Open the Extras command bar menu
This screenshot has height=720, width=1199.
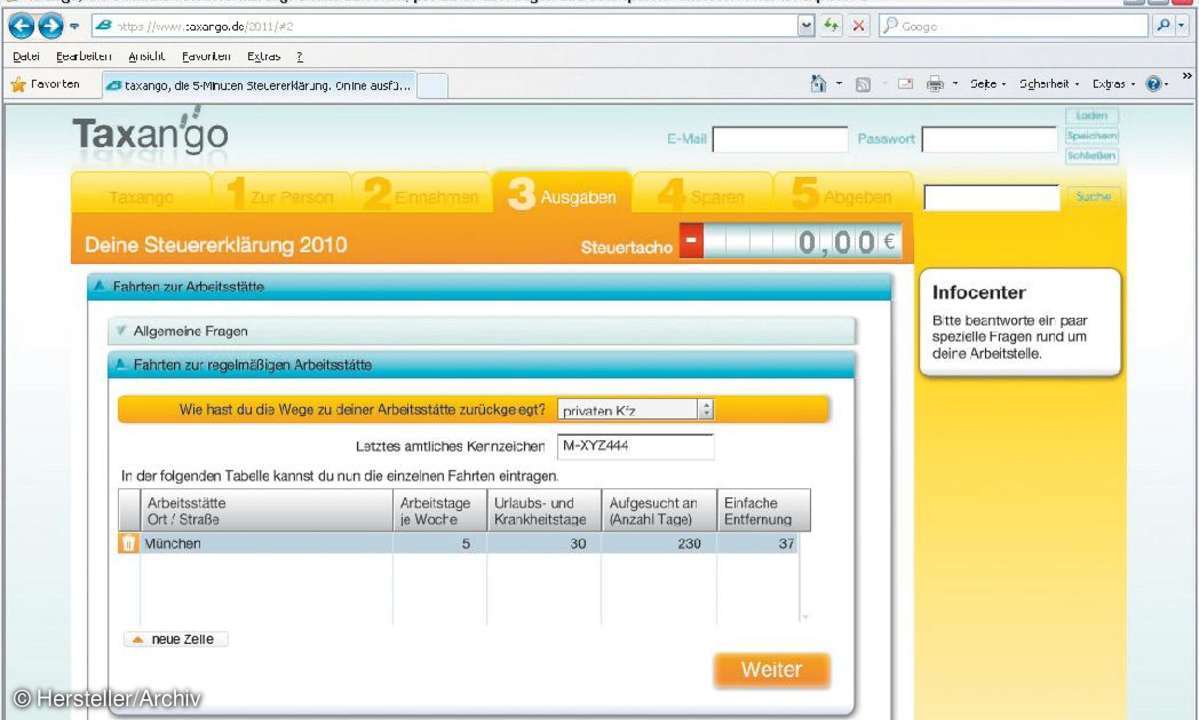[x=1113, y=83]
